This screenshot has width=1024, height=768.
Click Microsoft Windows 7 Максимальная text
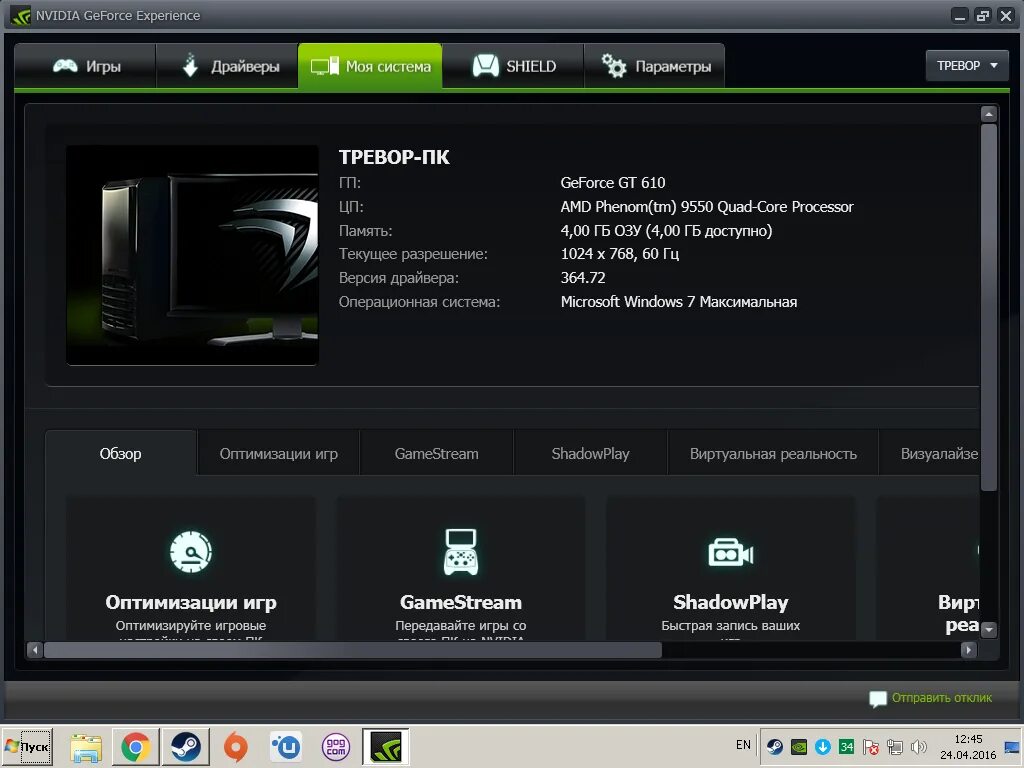click(x=679, y=302)
